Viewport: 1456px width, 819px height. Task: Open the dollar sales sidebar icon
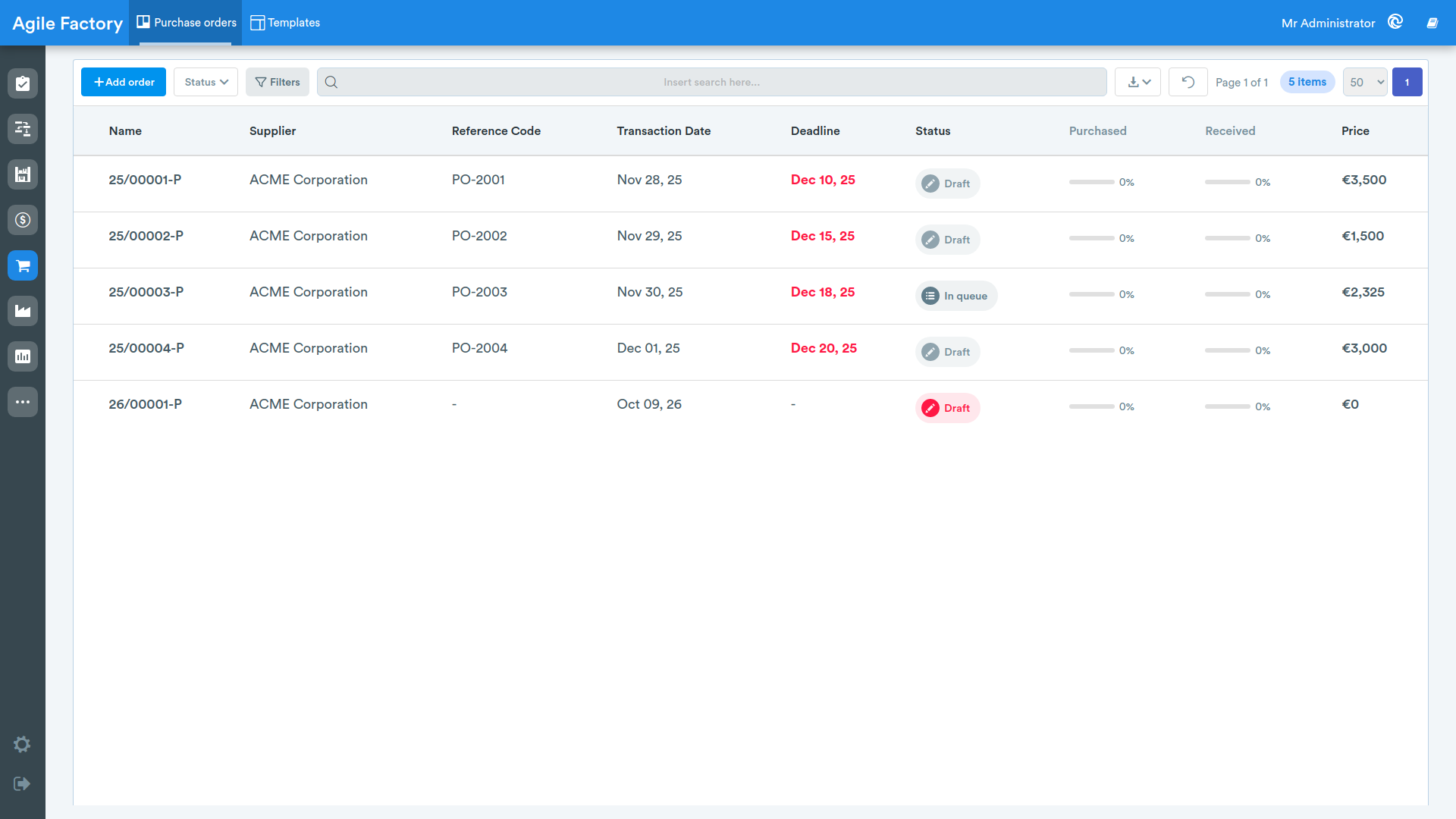point(23,220)
